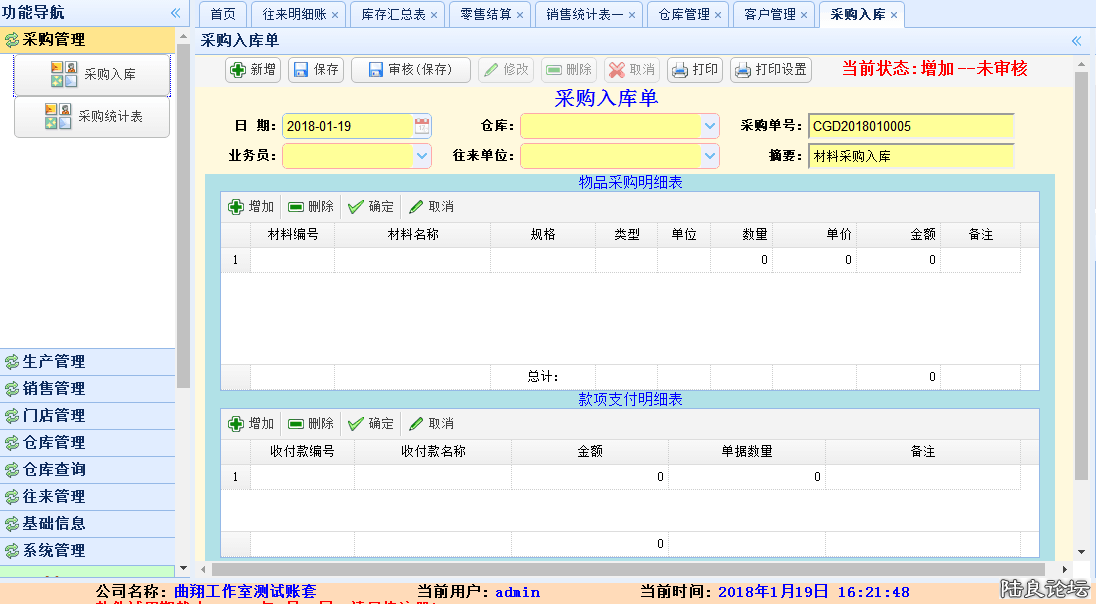This screenshot has width=1096, height=604.
Task: Click 删除 in the 物品采购明细表 toolbar
Action: (x=311, y=207)
